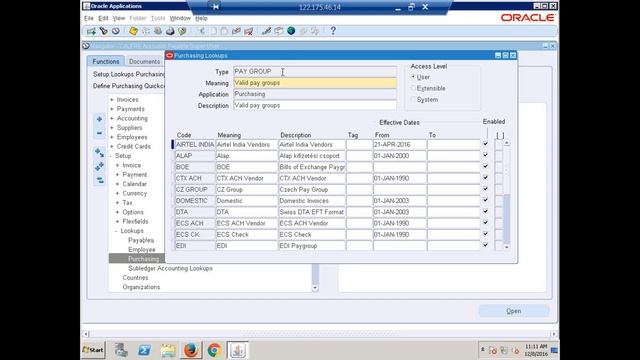
Task: Click the Translations globe icon
Action: pos(291,31)
